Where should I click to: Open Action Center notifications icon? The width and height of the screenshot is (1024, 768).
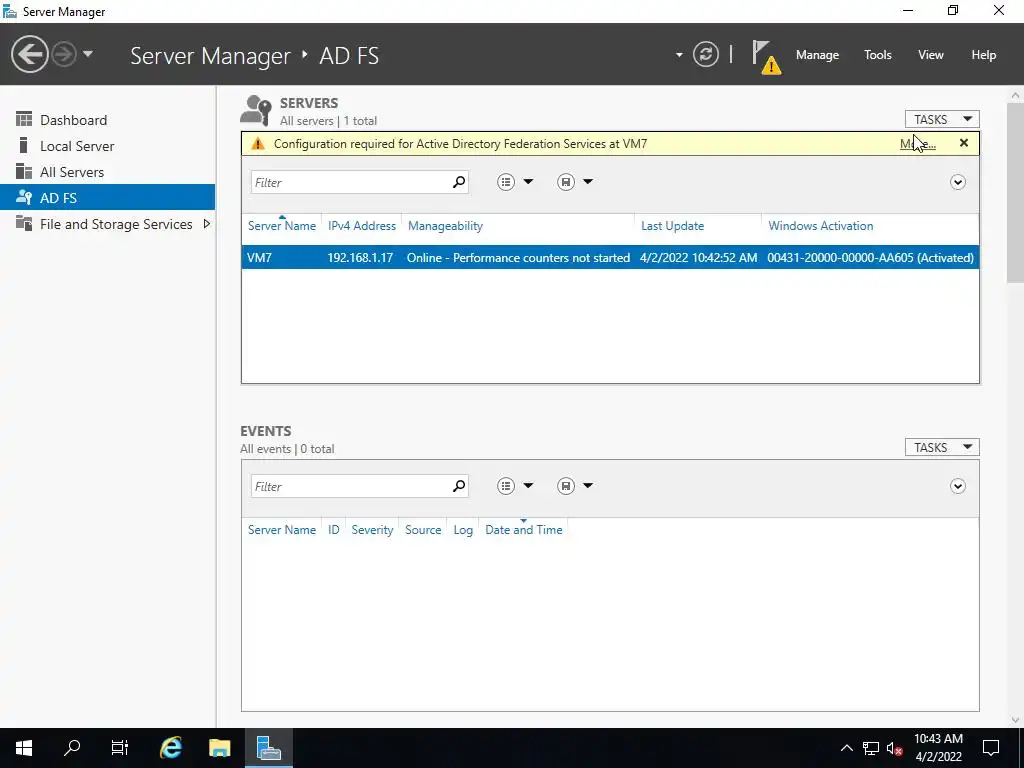tap(991, 748)
